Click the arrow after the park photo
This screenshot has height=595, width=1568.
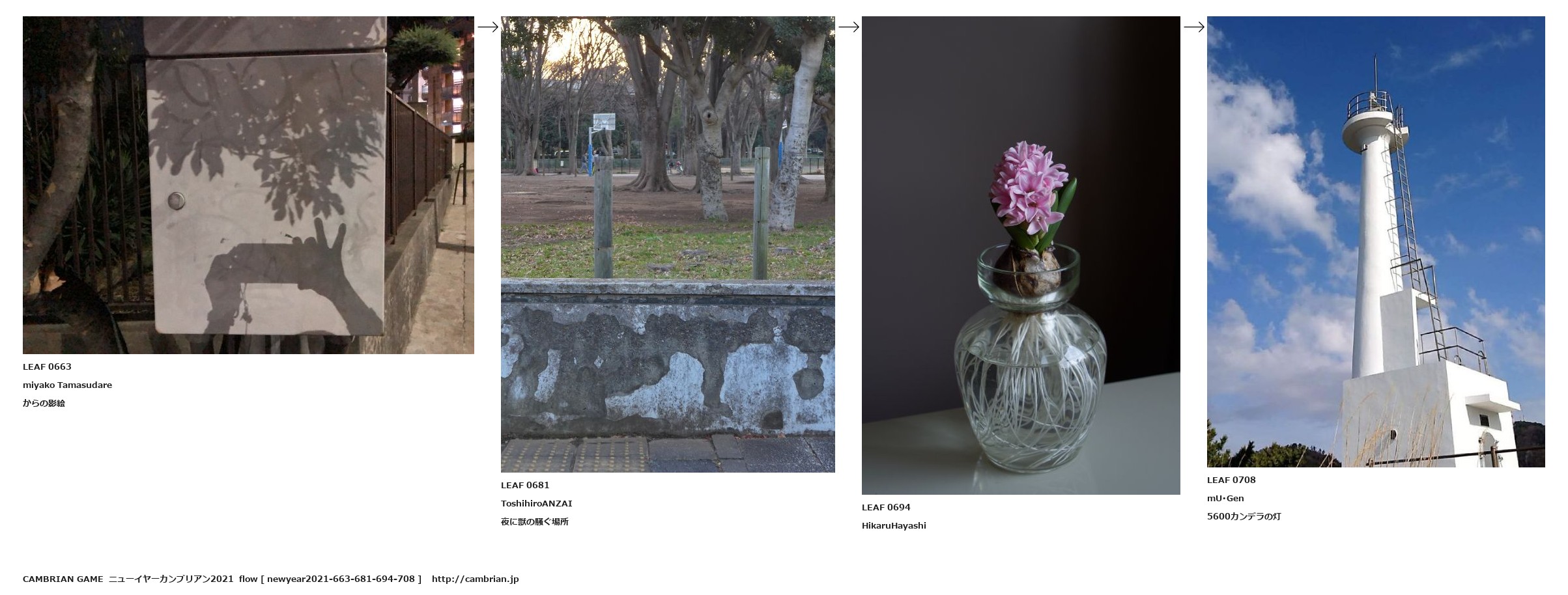point(849,27)
